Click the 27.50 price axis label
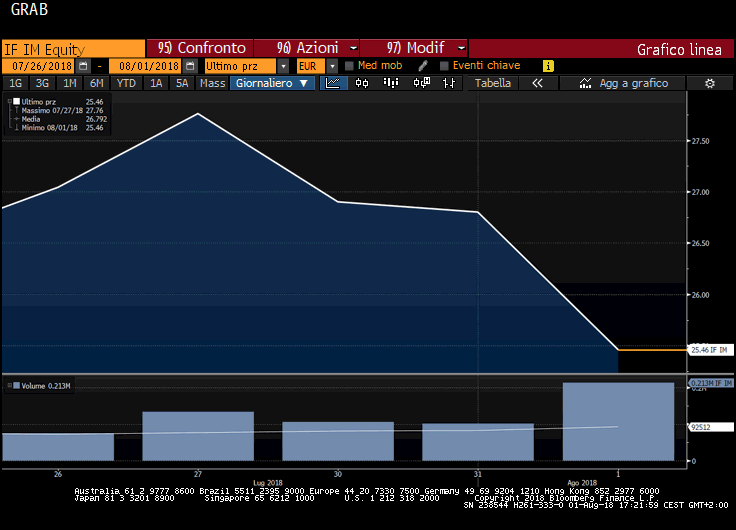Viewport: 736px width, 530px height. click(x=700, y=141)
